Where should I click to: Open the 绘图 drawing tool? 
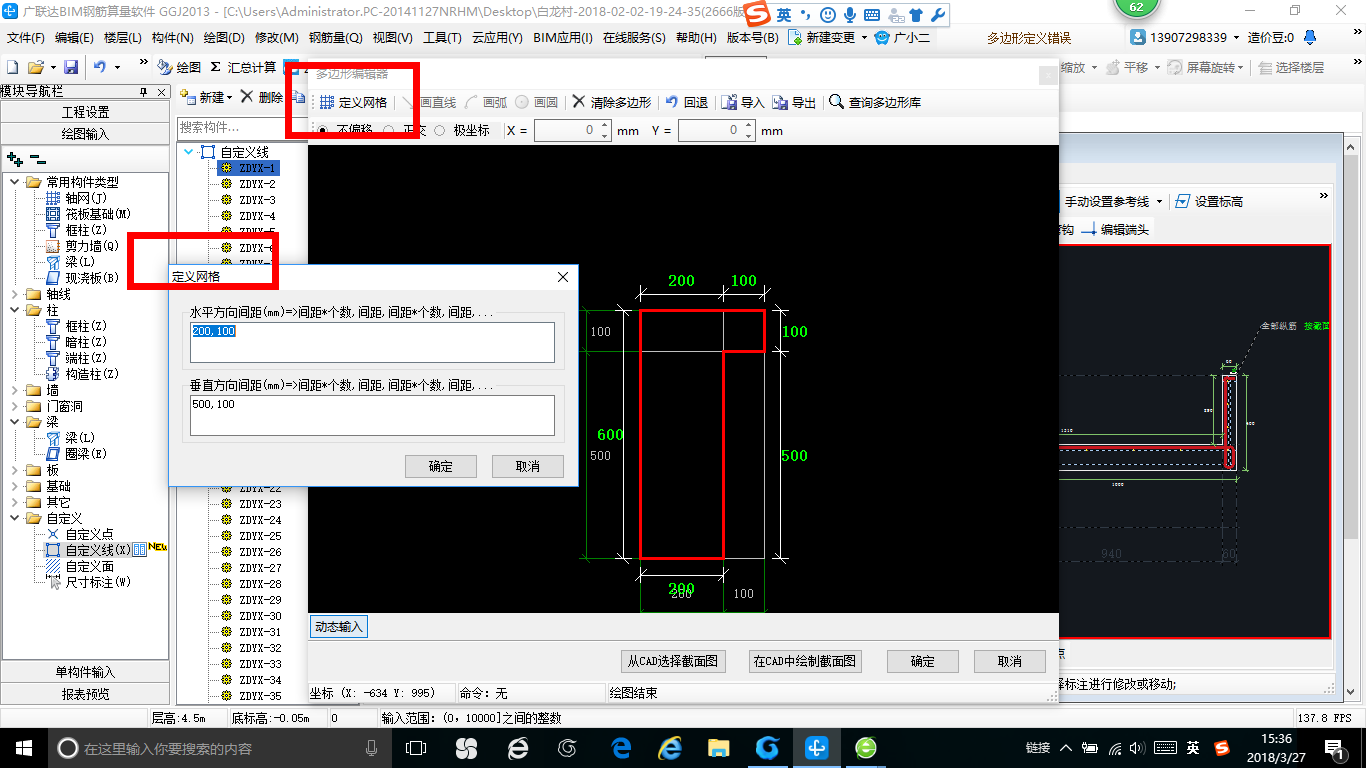pos(179,67)
